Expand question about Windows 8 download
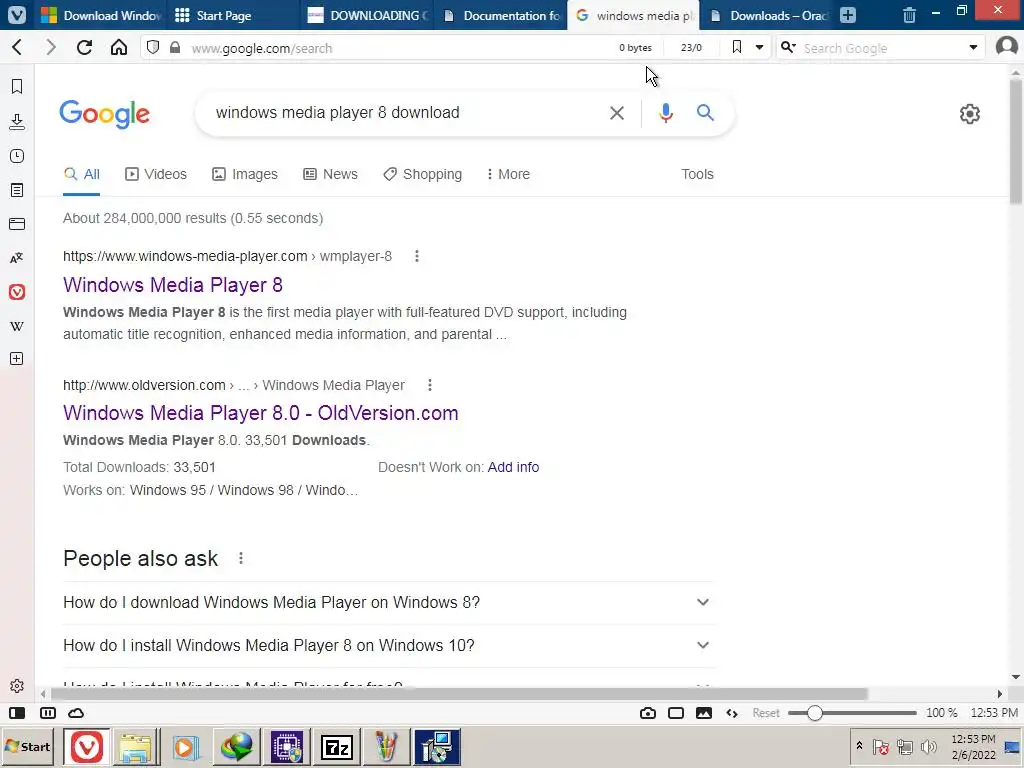Image resolution: width=1024 pixels, height=768 pixels. click(x=386, y=602)
